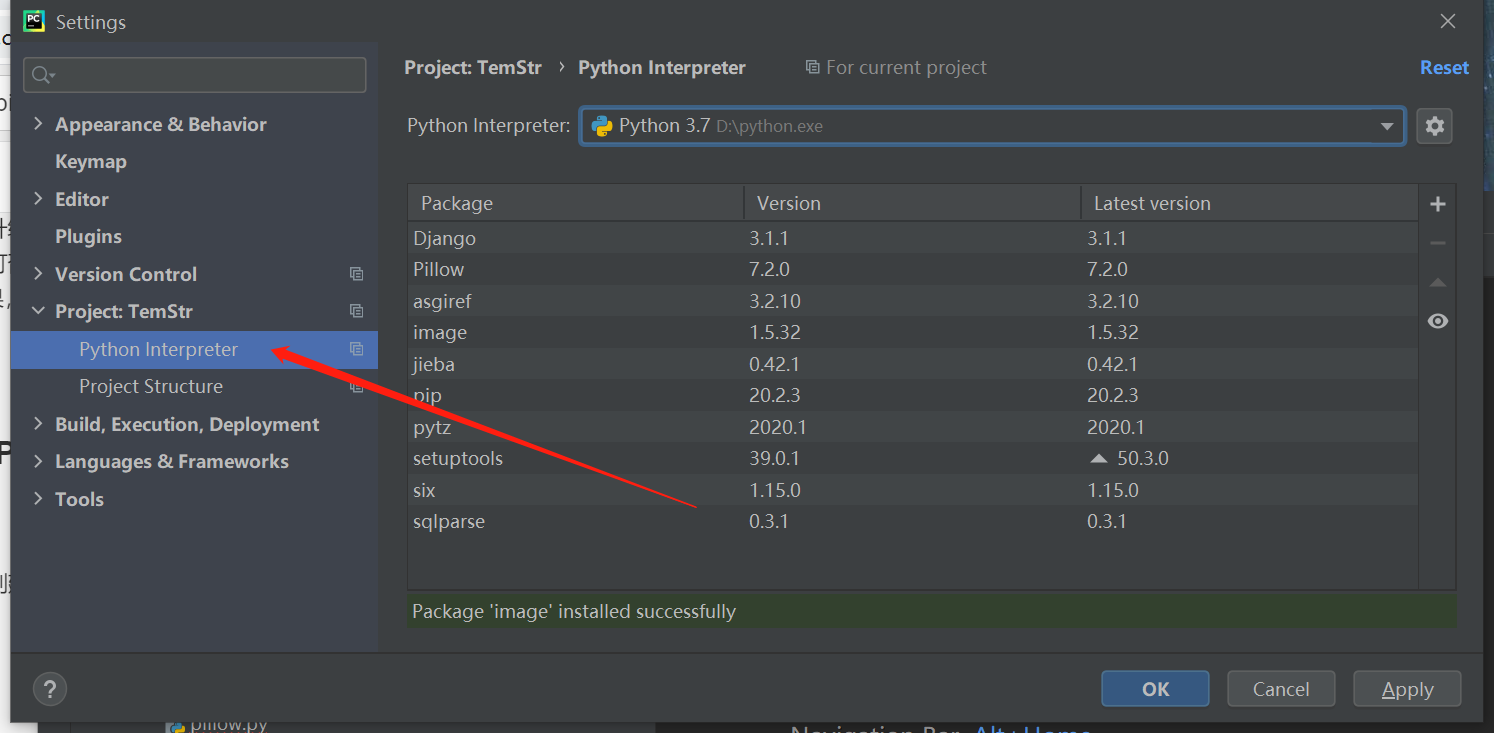Click the Reset link

1444,67
